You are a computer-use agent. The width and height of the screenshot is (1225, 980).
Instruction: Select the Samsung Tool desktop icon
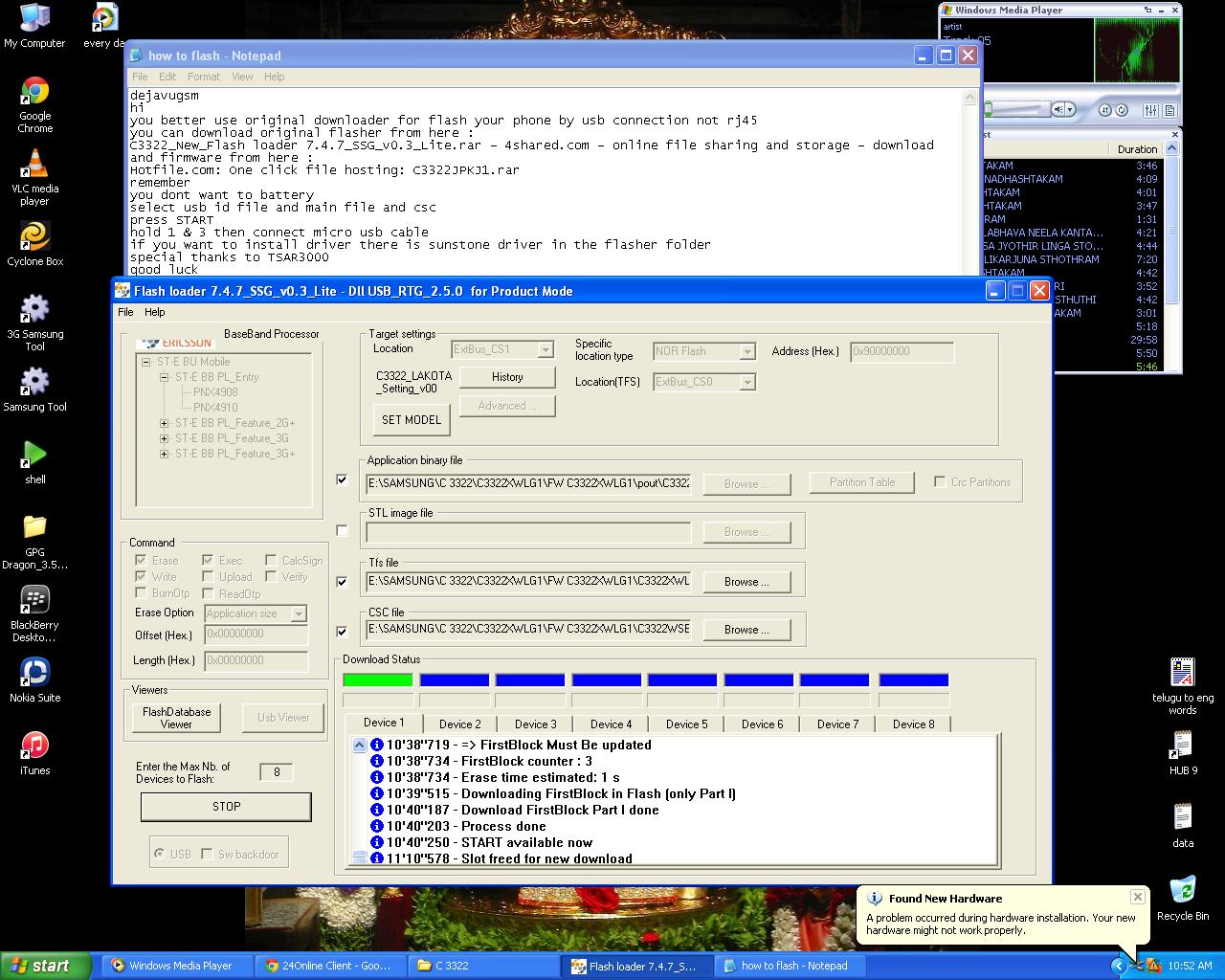35,390
